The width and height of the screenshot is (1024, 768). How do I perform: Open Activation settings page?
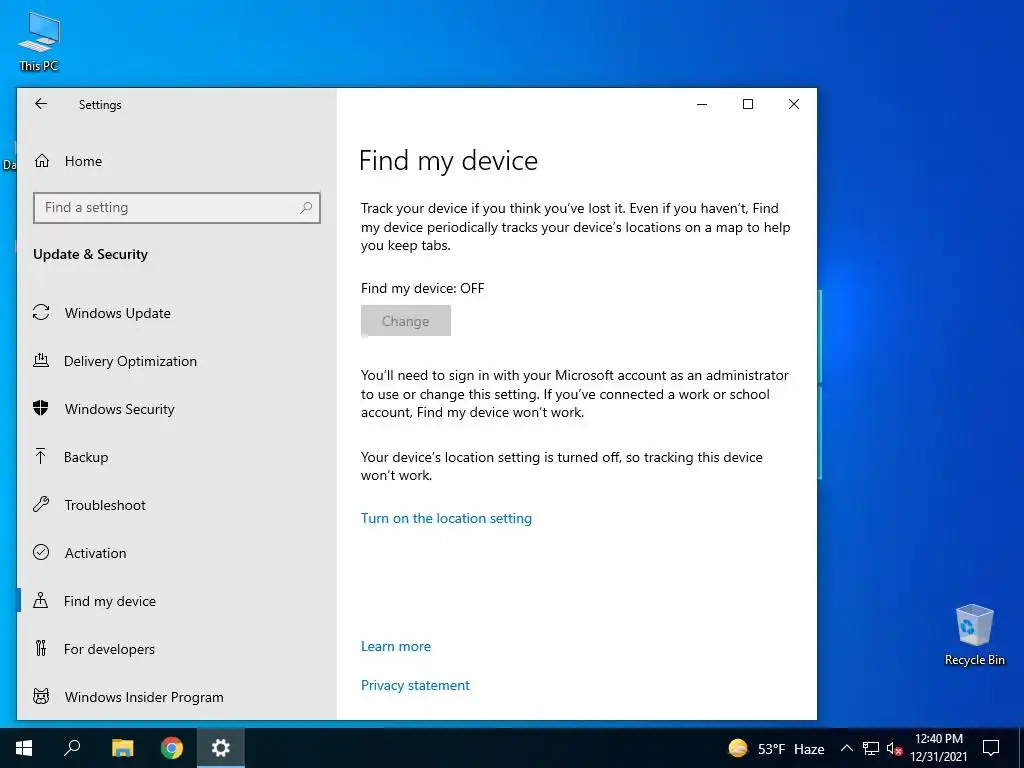coord(176,553)
